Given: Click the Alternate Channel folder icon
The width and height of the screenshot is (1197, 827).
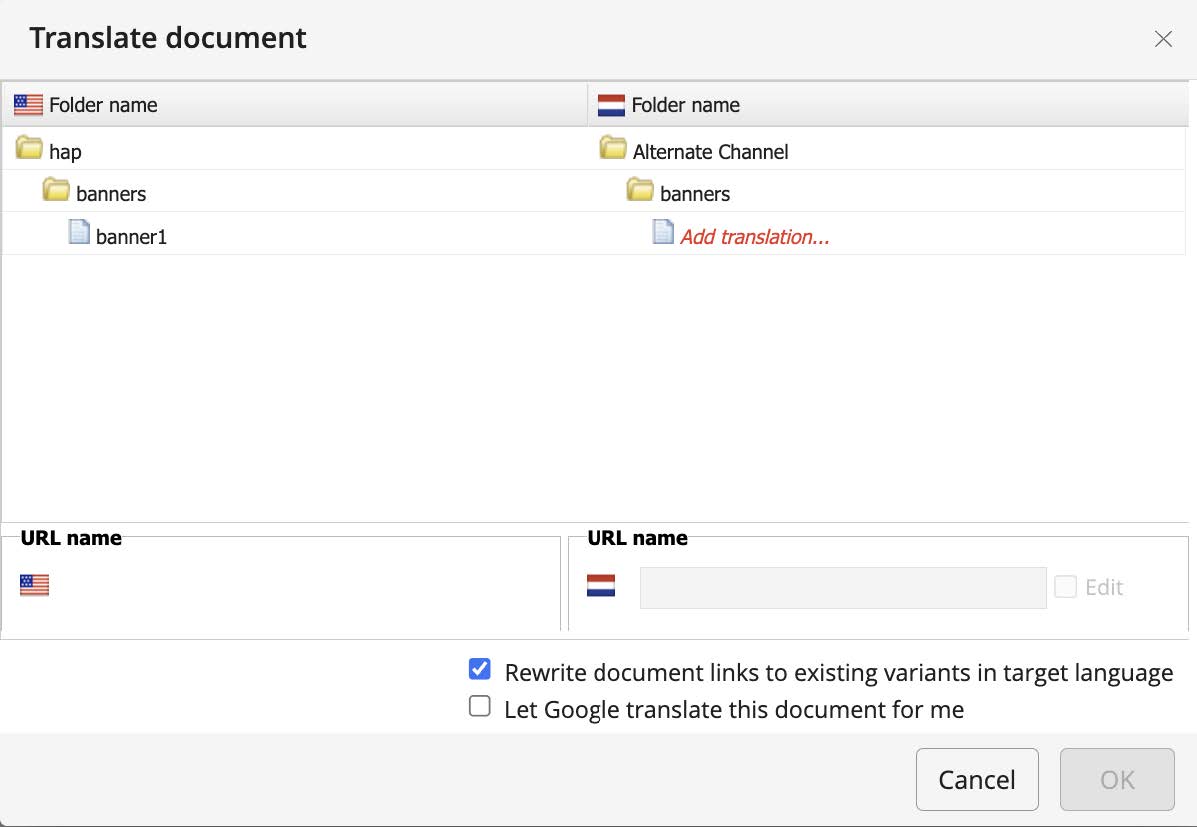Looking at the screenshot, I should coord(612,151).
